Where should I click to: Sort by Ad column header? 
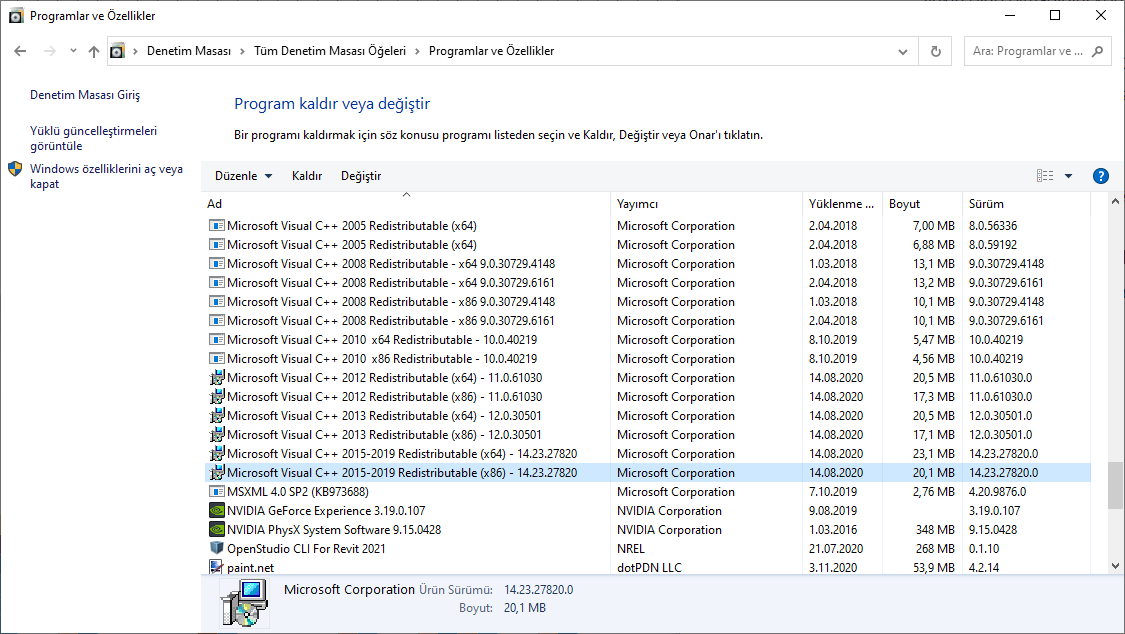(x=406, y=204)
